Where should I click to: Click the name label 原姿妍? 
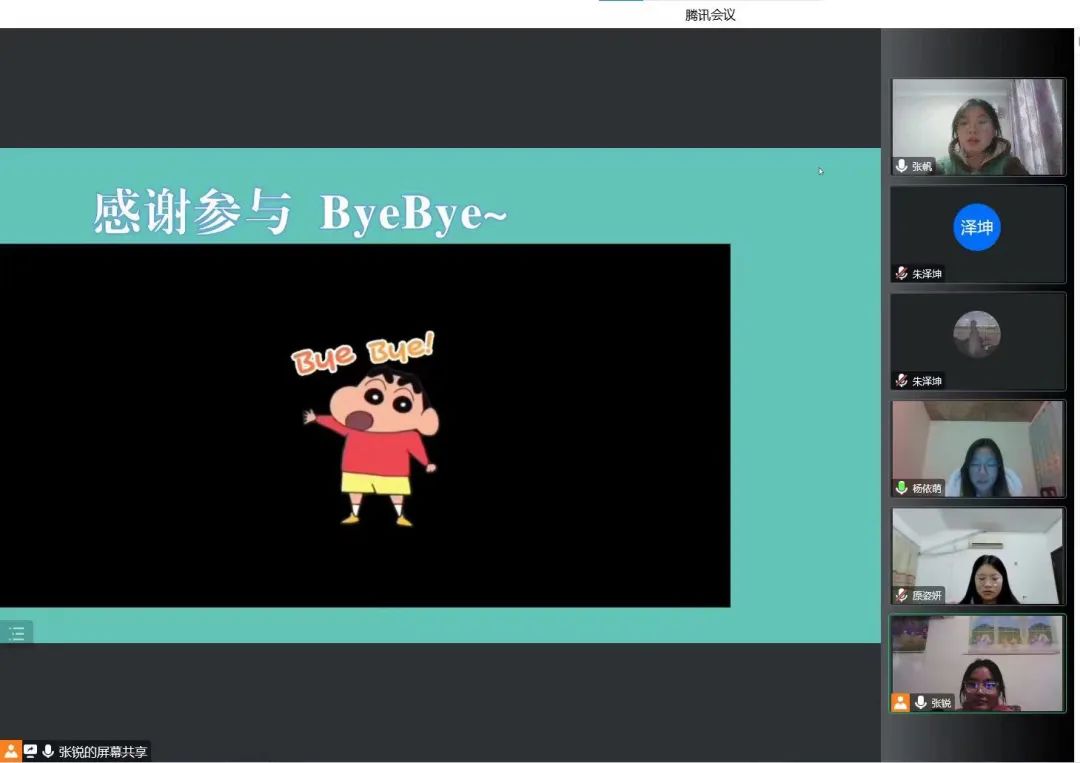click(x=926, y=596)
